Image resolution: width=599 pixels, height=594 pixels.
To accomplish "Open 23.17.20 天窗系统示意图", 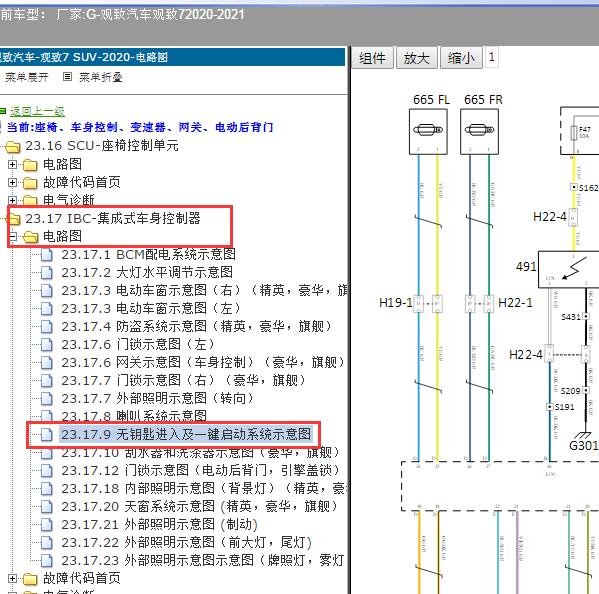I will [x=200, y=507].
